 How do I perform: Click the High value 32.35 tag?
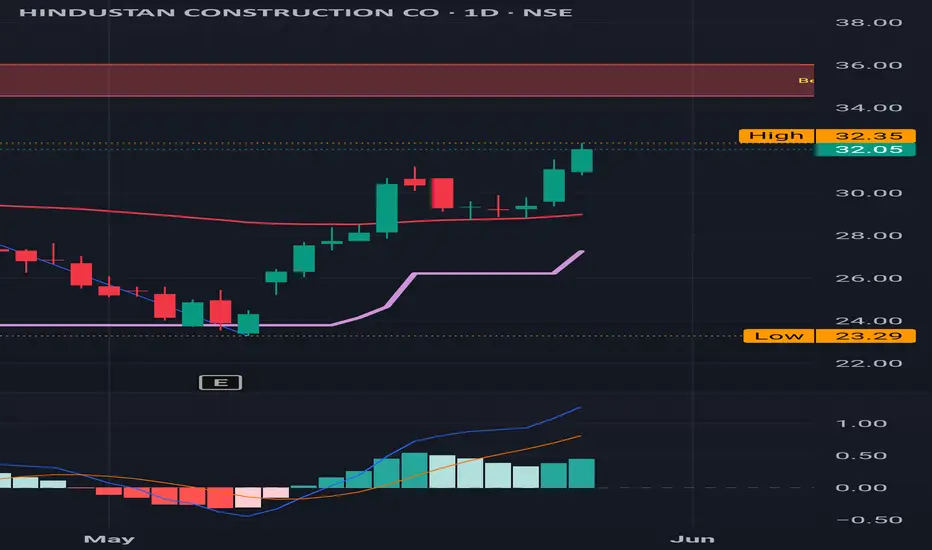[865, 136]
